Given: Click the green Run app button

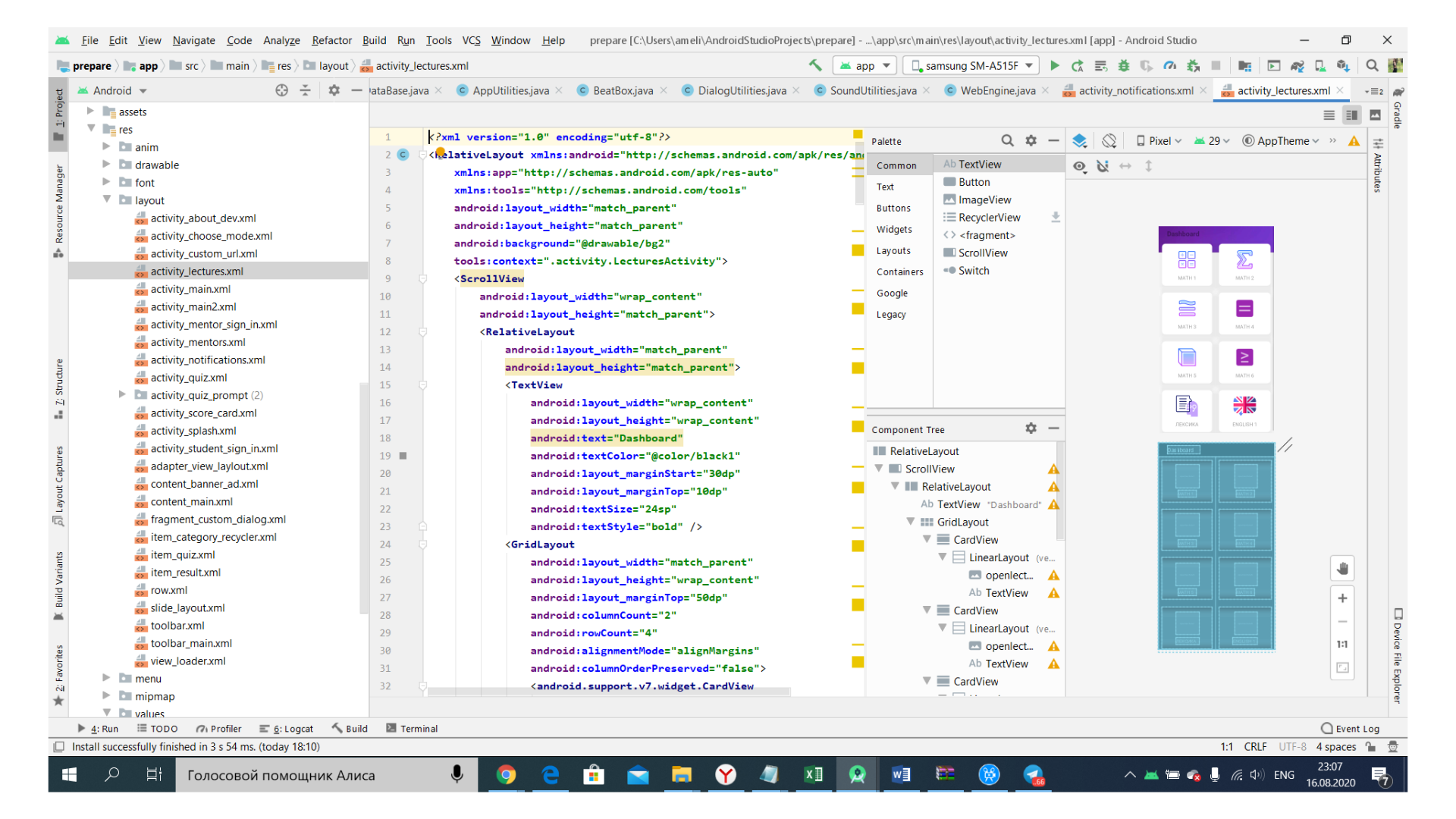Looking at the screenshot, I should [x=1054, y=66].
